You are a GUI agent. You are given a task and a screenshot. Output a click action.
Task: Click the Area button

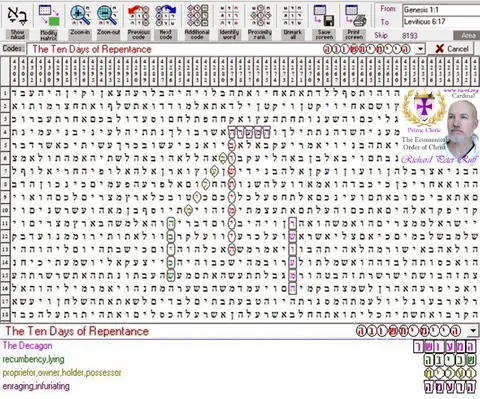tap(467, 35)
